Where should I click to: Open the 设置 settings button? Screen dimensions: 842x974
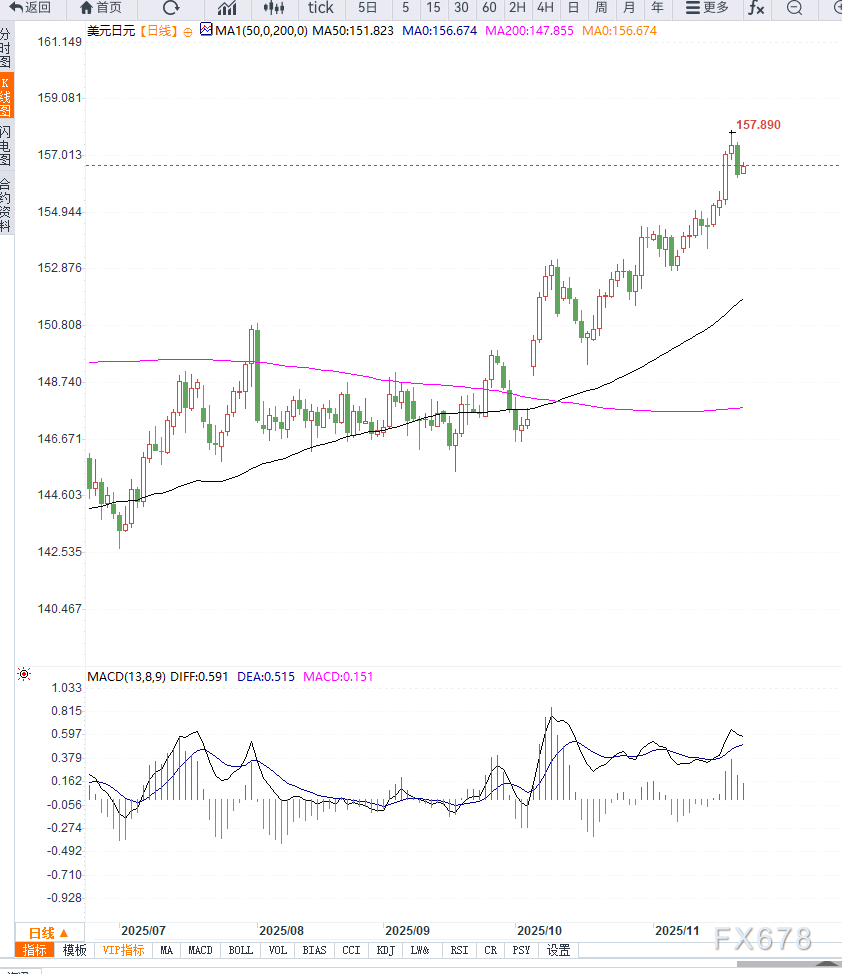pos(558,950)
